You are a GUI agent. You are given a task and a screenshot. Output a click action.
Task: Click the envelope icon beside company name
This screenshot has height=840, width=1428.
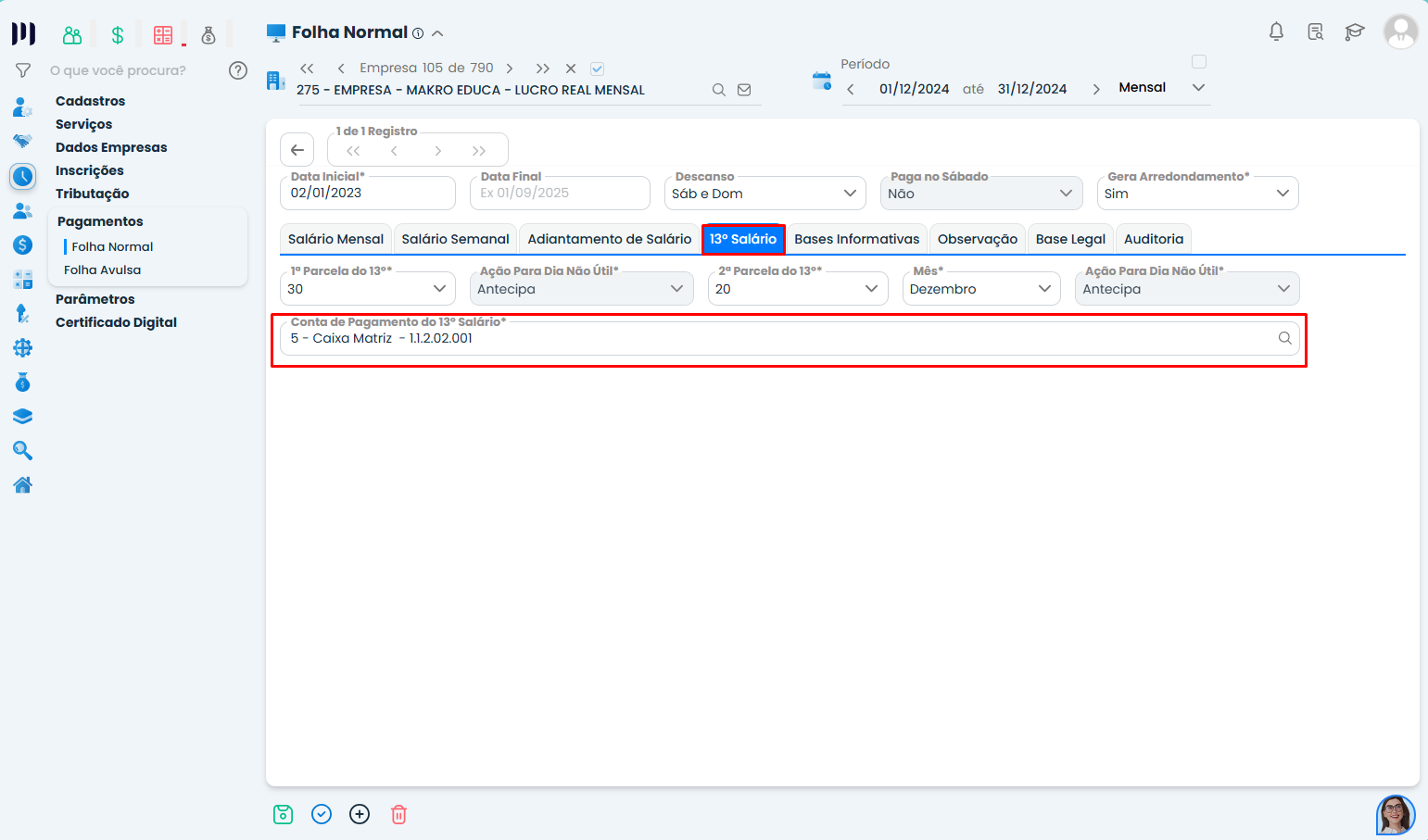tap(744, 90)
